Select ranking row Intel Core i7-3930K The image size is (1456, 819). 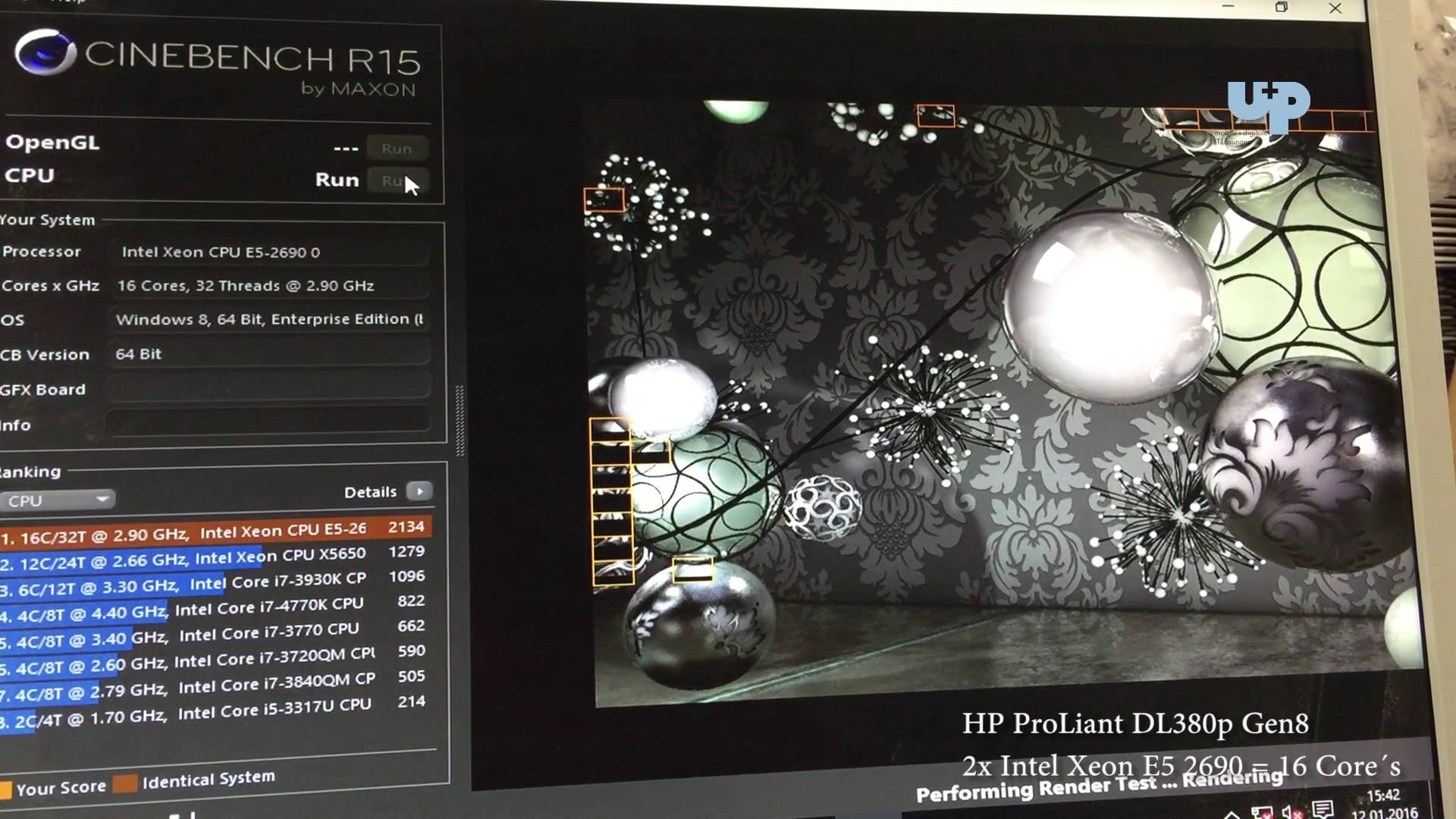click(x=215, y=582)
